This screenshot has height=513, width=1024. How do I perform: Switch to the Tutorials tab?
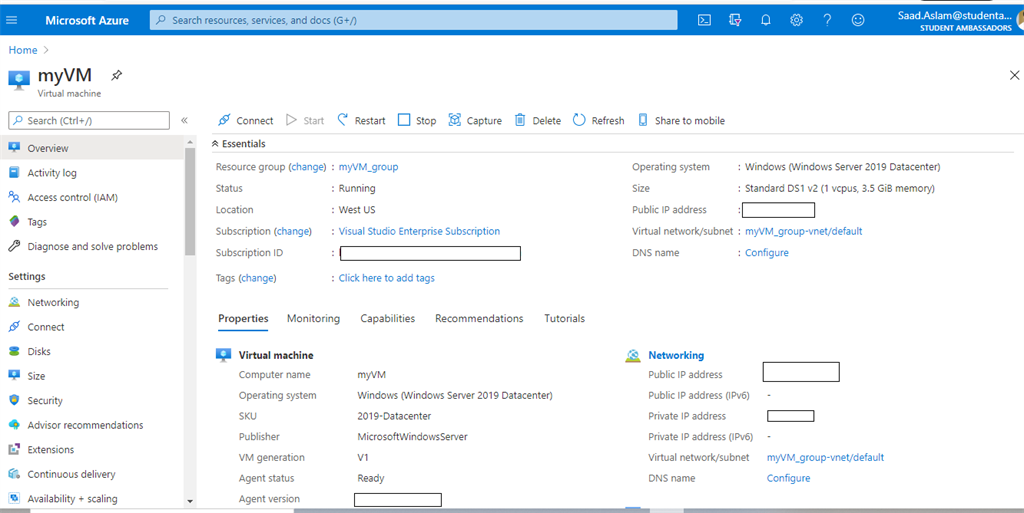pyautogui.click(x=564, y=319)
